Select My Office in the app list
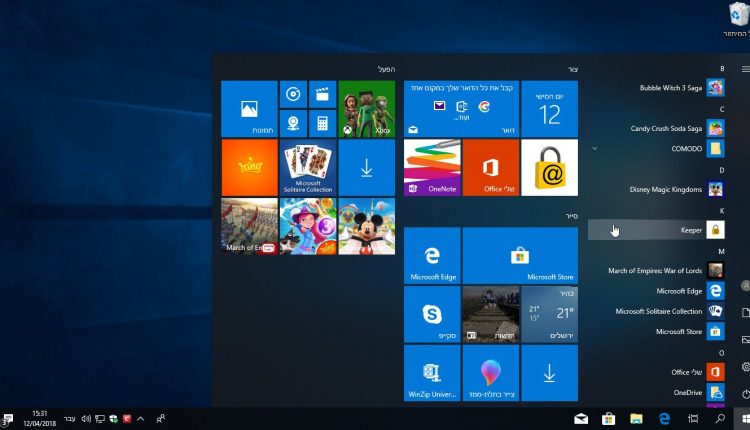This screenshot has width=750, height=430. (x=656, y=372)
